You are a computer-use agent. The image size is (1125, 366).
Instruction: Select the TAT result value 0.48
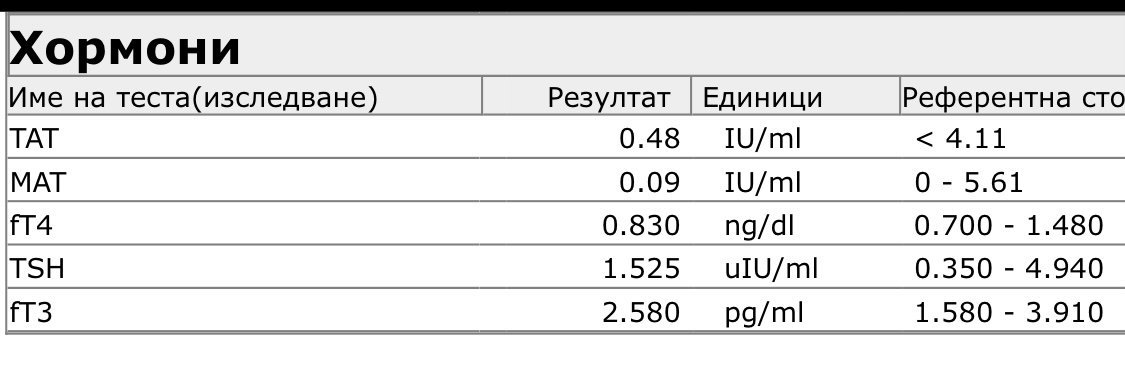pos(649,139)
